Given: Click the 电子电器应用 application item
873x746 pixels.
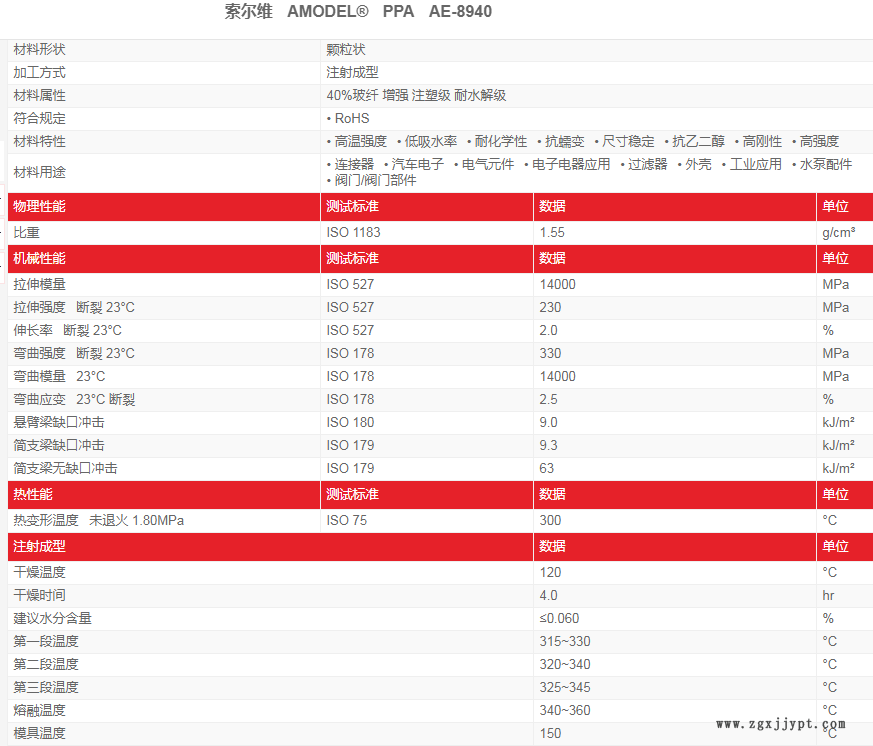Looking at the screenshot, I should 571,164.
